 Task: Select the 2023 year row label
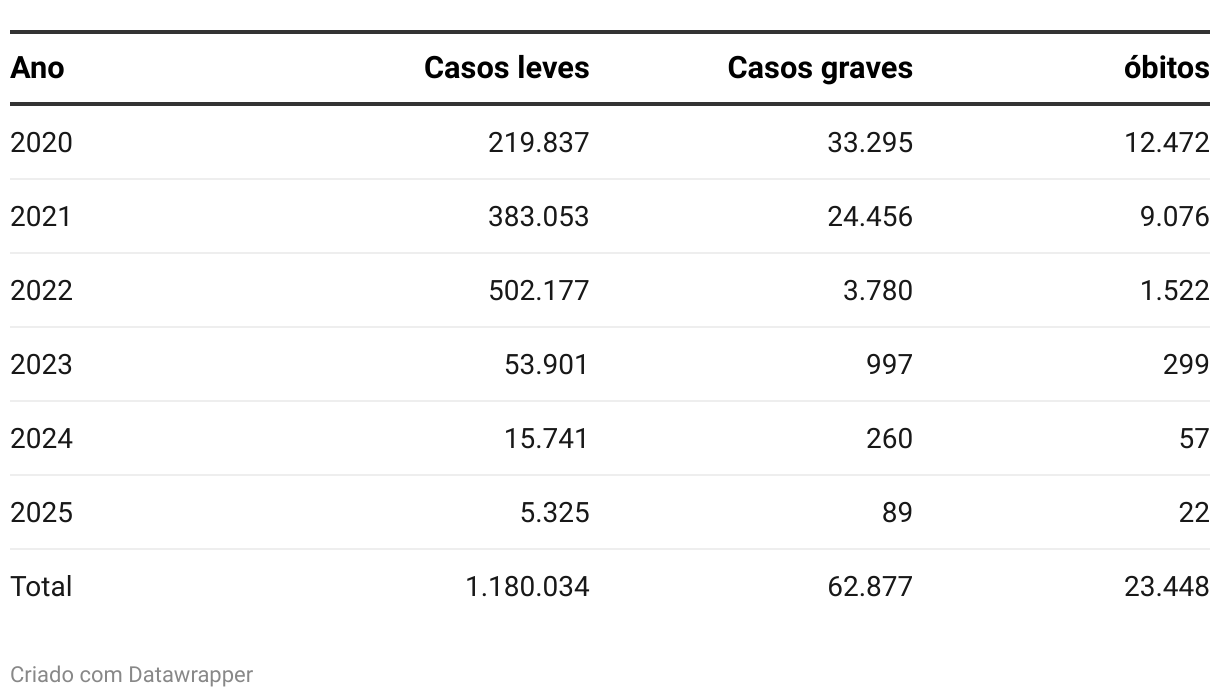41,365
